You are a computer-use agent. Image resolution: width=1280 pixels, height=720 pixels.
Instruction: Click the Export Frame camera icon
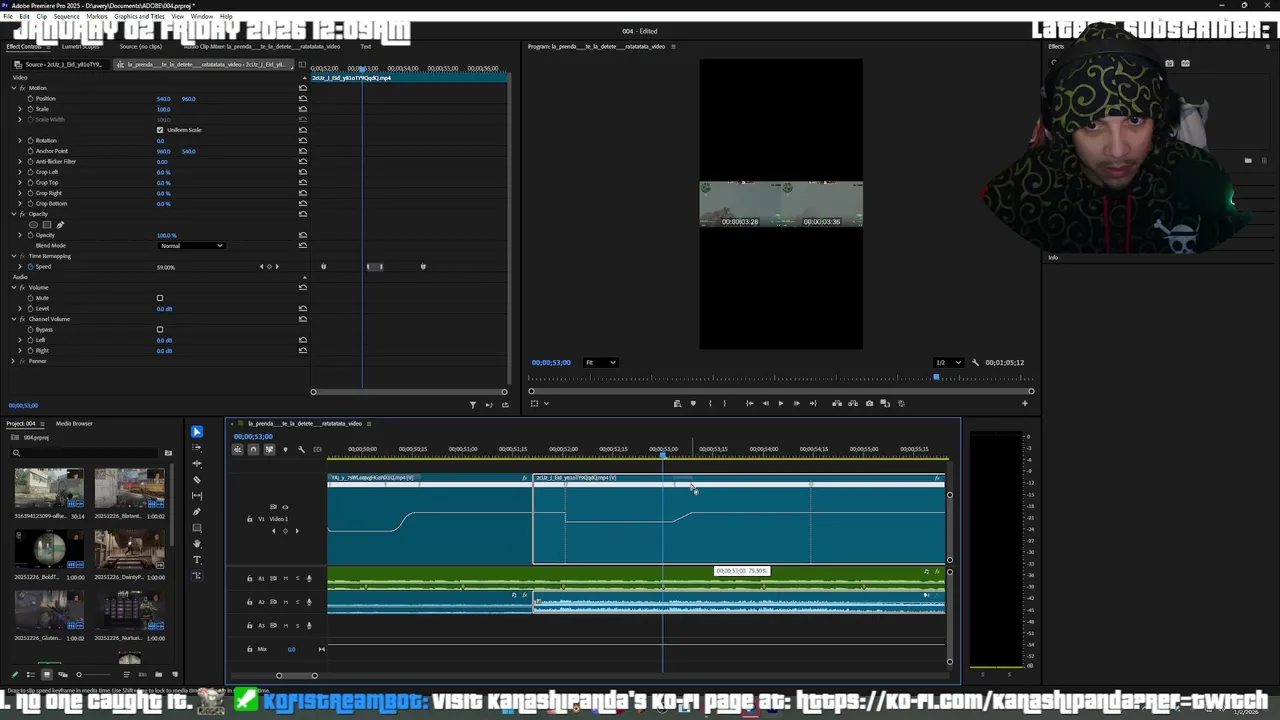click(x=869, y=403)
